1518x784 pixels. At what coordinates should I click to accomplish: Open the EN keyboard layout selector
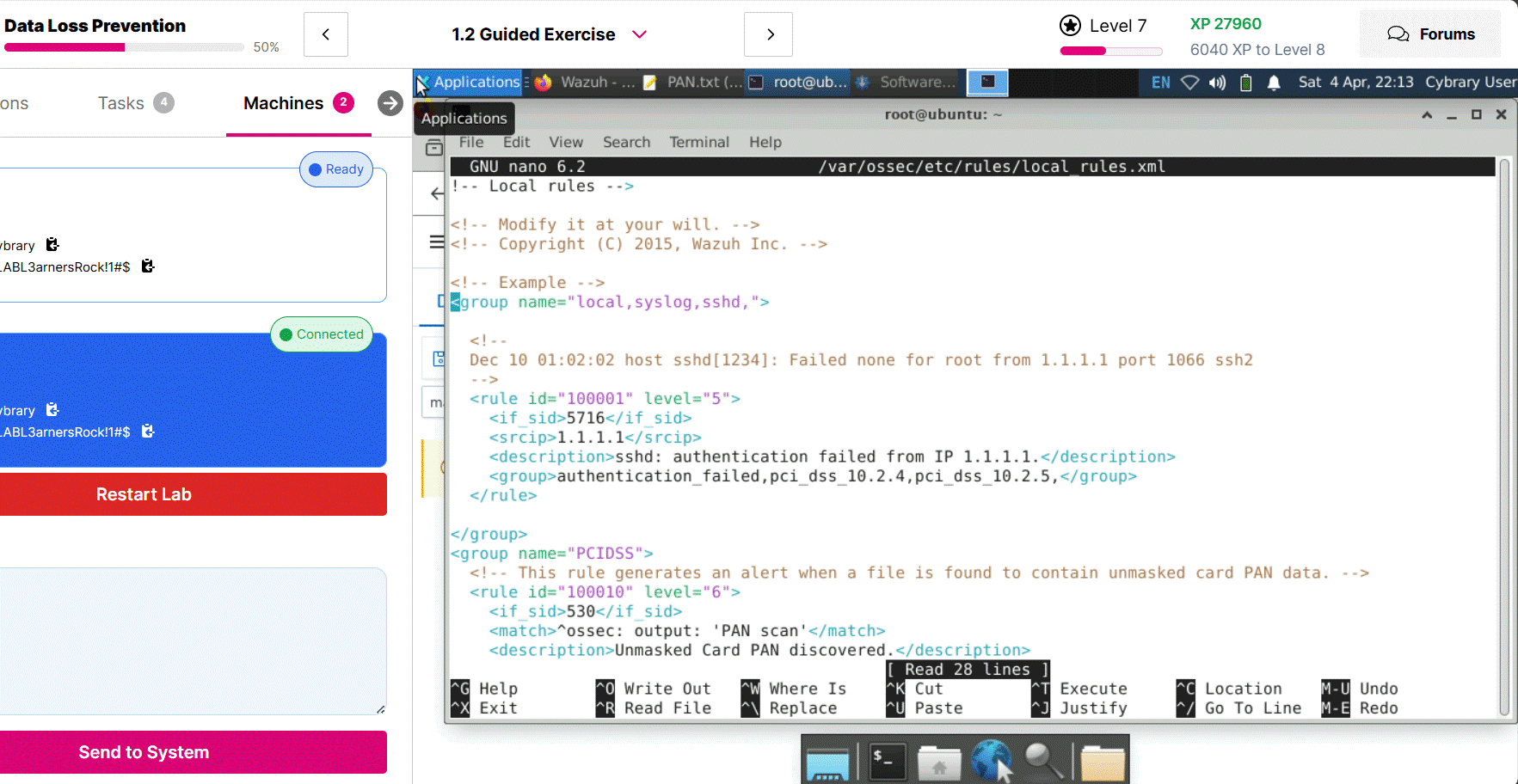pyautogui.click(x=1160, y=83)
